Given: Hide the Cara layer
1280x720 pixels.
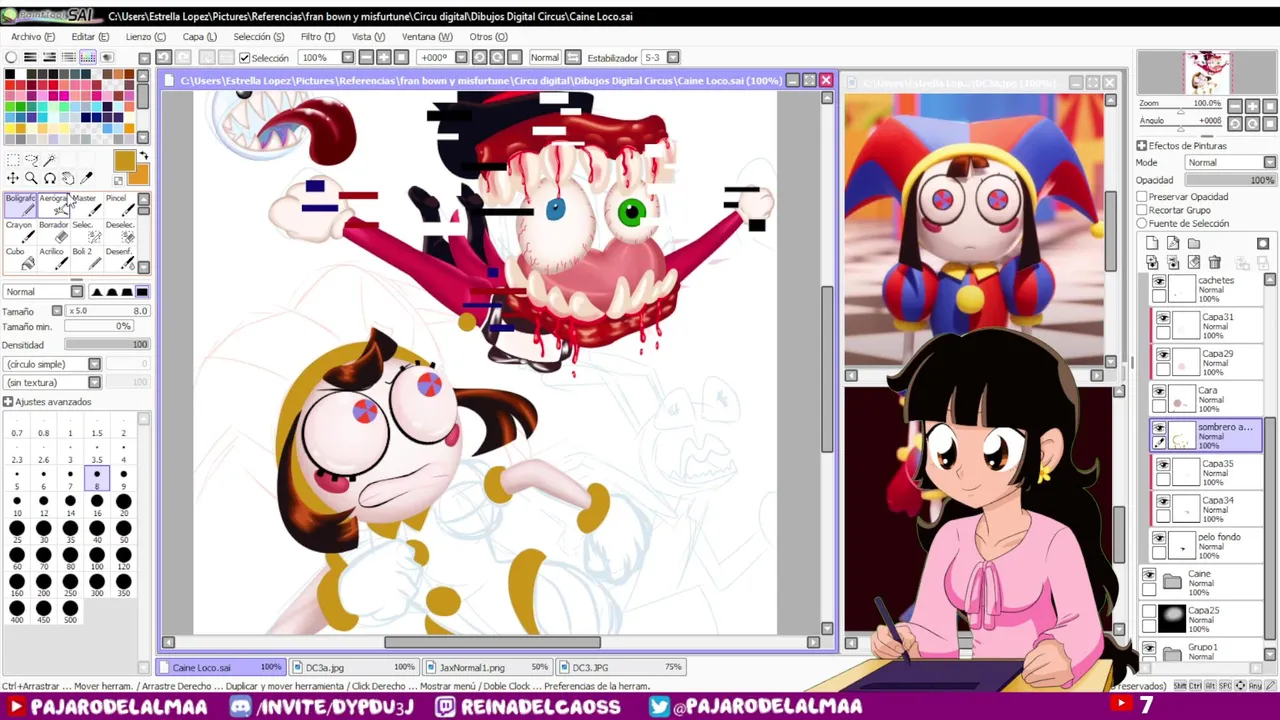Looking at the screenshot, I should pyautogui.click(x=1159, y=393).
